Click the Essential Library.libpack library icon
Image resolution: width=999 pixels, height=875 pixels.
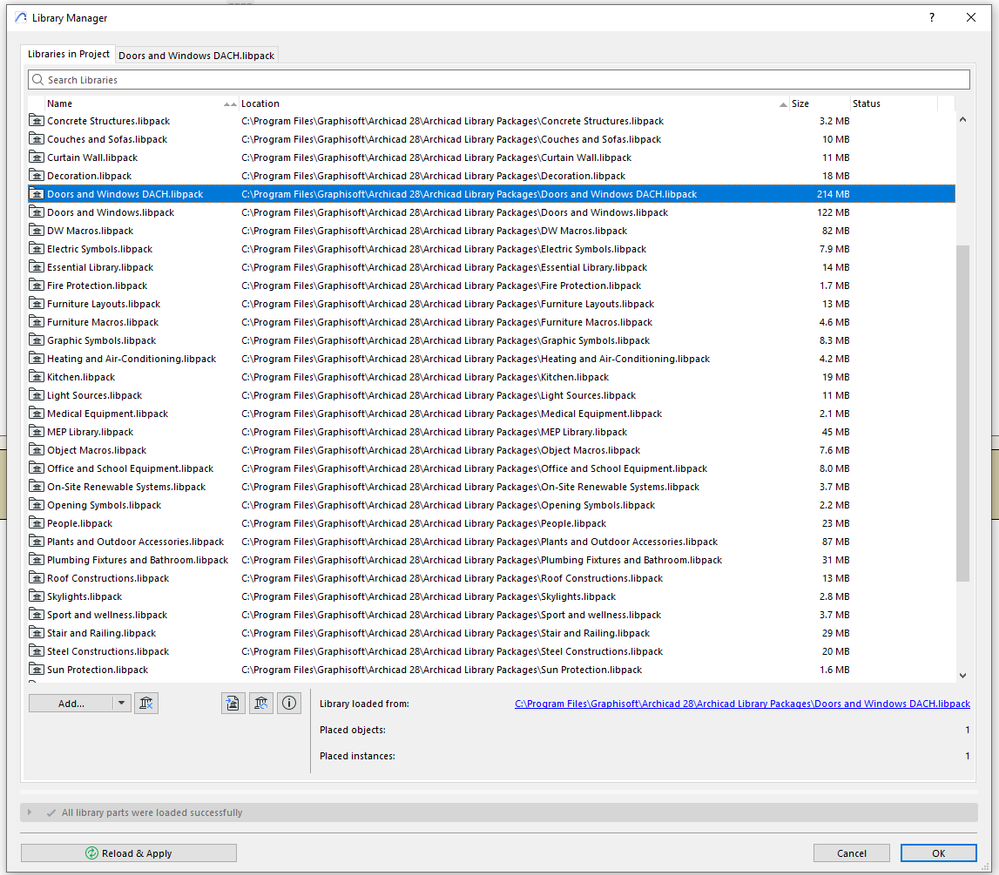tap(36, 267)
